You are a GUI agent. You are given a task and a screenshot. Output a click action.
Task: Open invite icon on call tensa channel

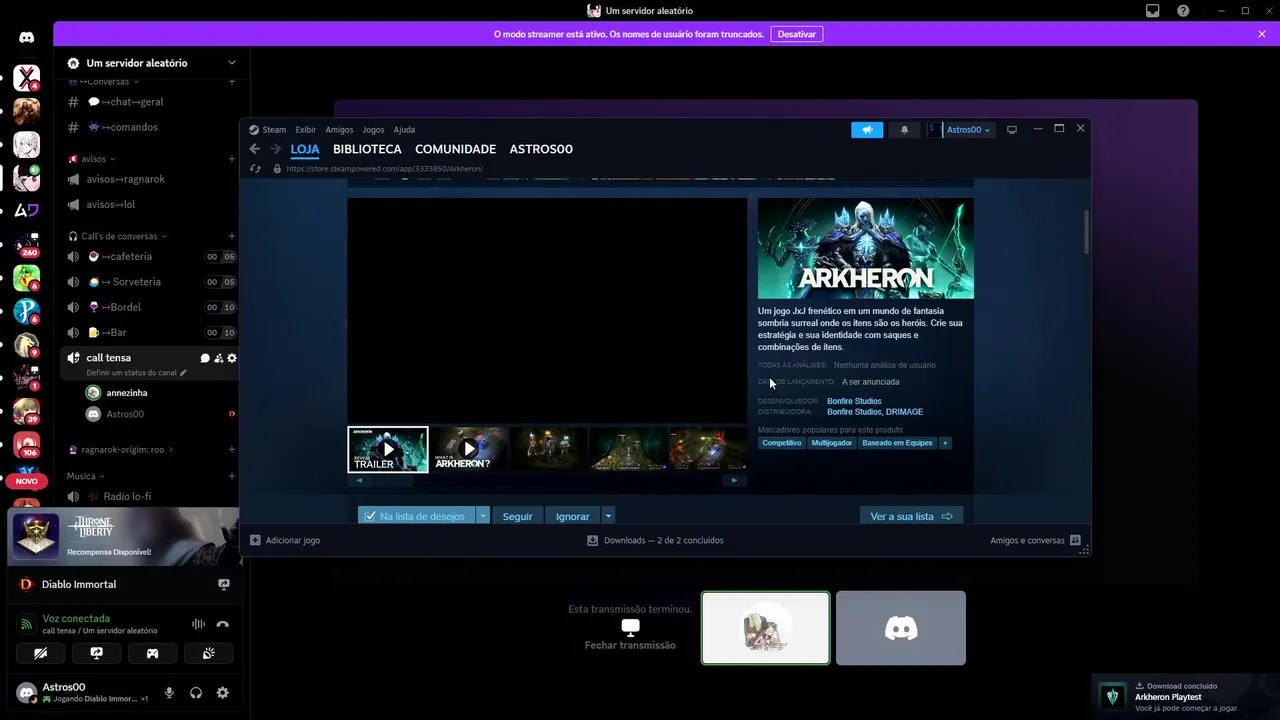[x=218, y=358]
